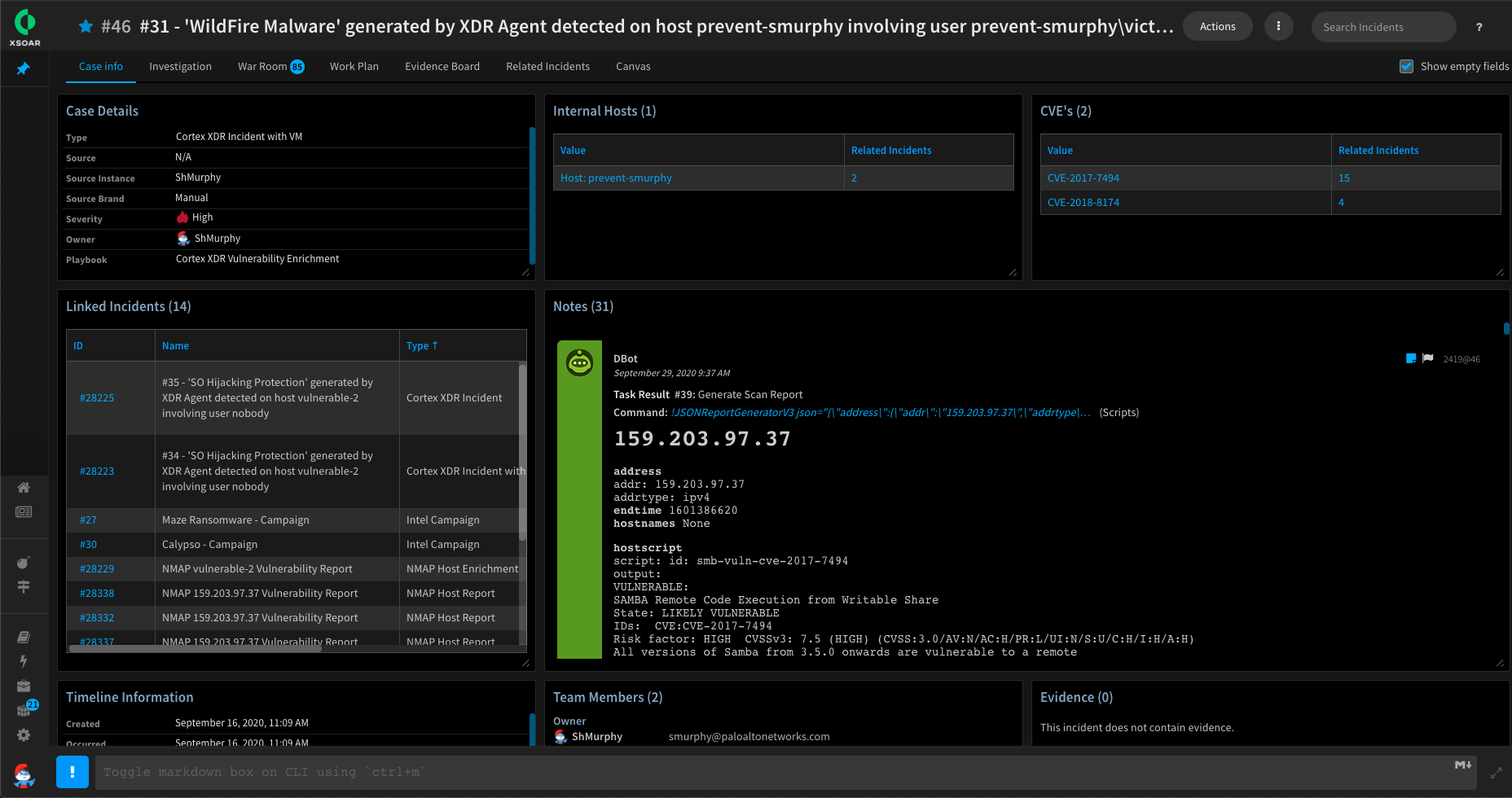The image size is (1512, 798).
Task: Click the High severity flame icon
Action: (182, 217)
